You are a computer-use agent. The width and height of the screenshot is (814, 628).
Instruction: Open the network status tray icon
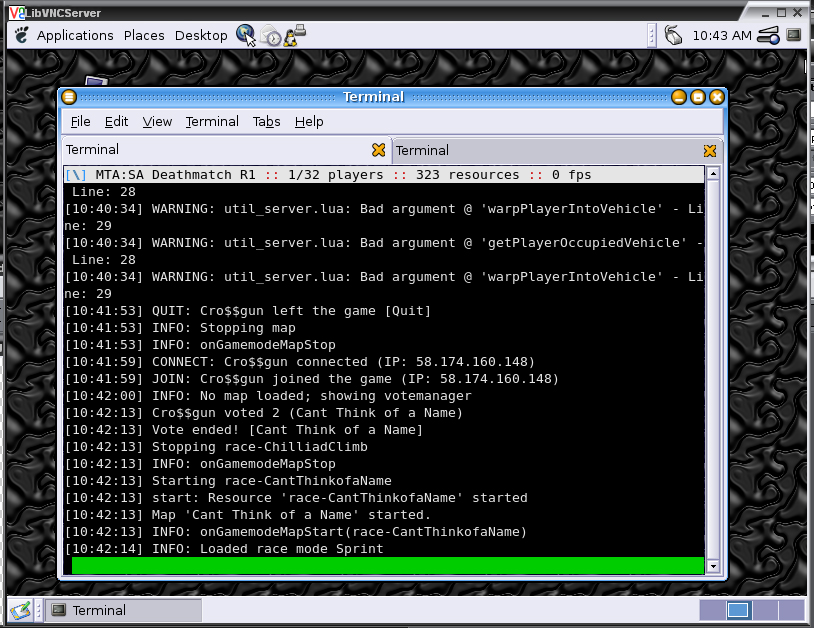[768, 35]
